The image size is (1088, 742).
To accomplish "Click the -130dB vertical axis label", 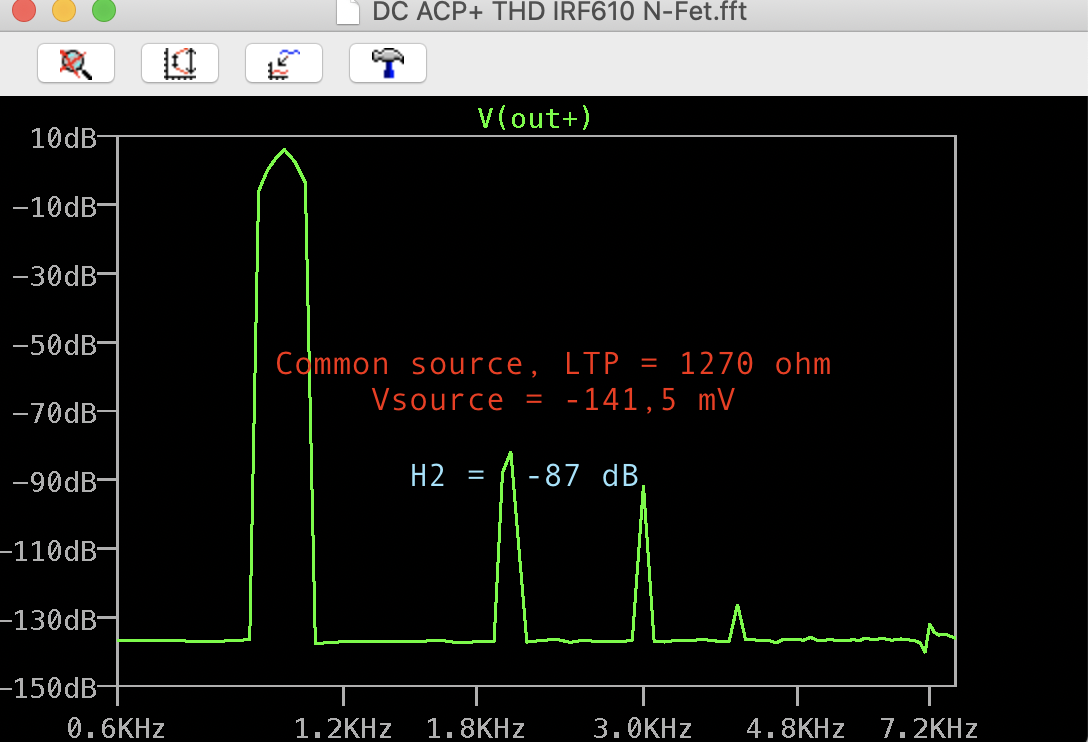I will click(49, 620).
